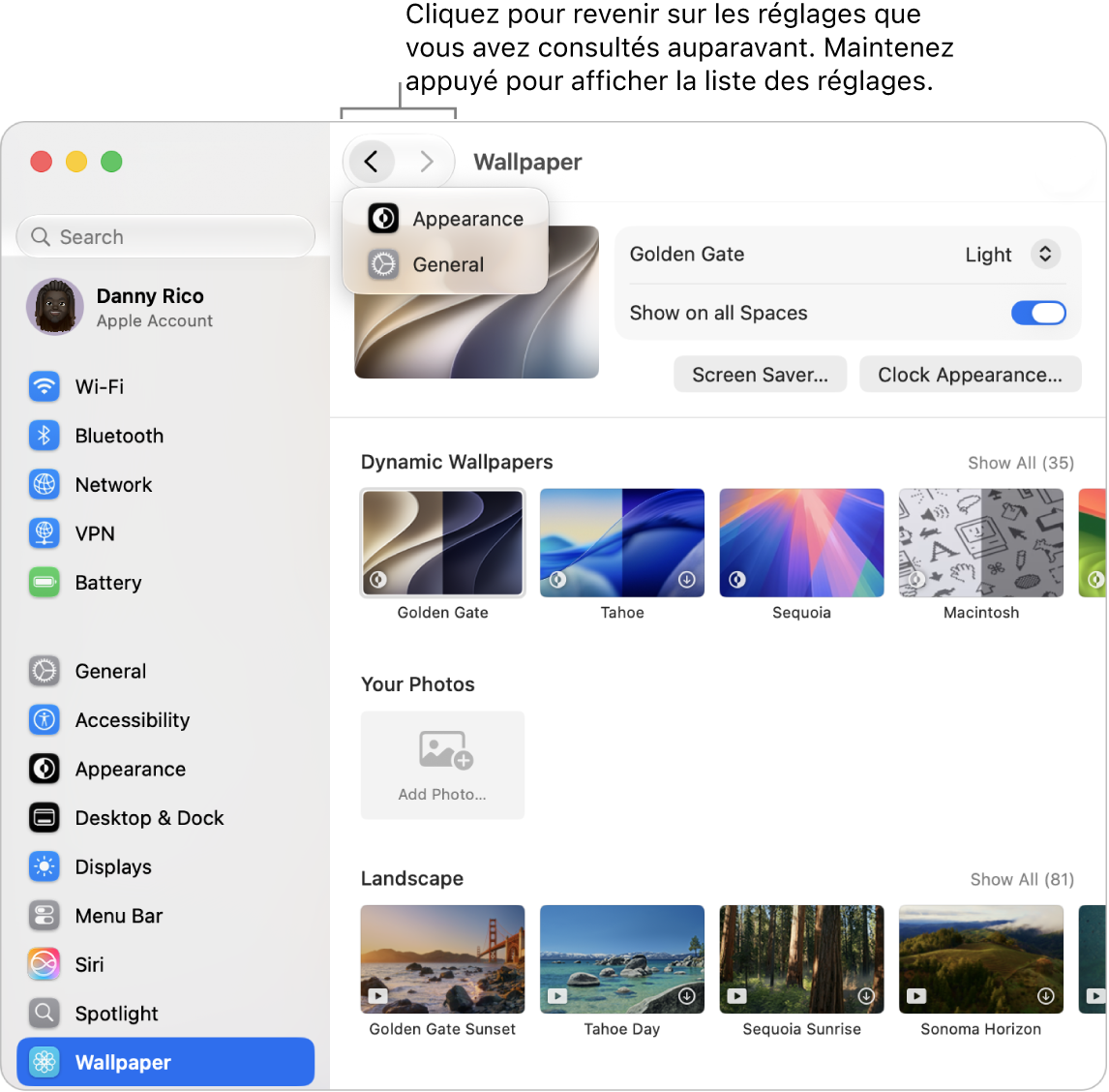Show all 35 Dynamic Wallpapers
Screen dimensions: 1109x1092
(x=1021, y=463)
